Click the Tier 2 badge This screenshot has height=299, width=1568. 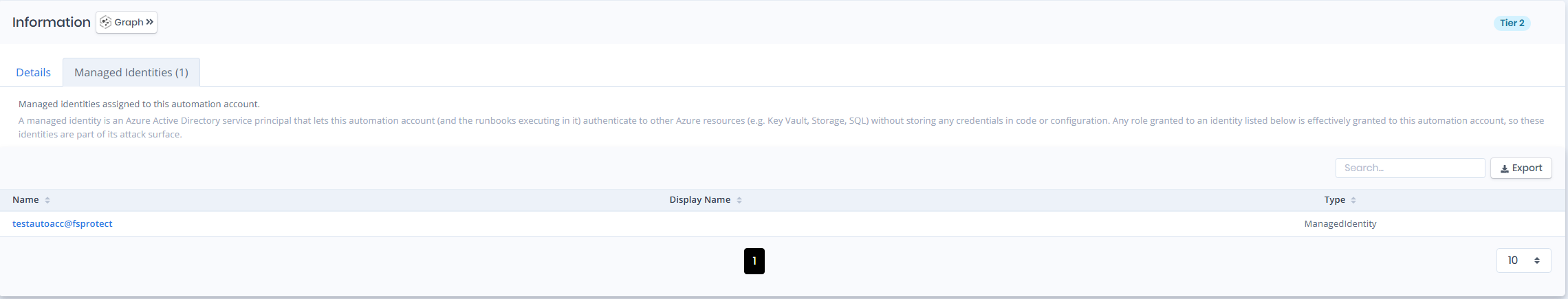1512,23
